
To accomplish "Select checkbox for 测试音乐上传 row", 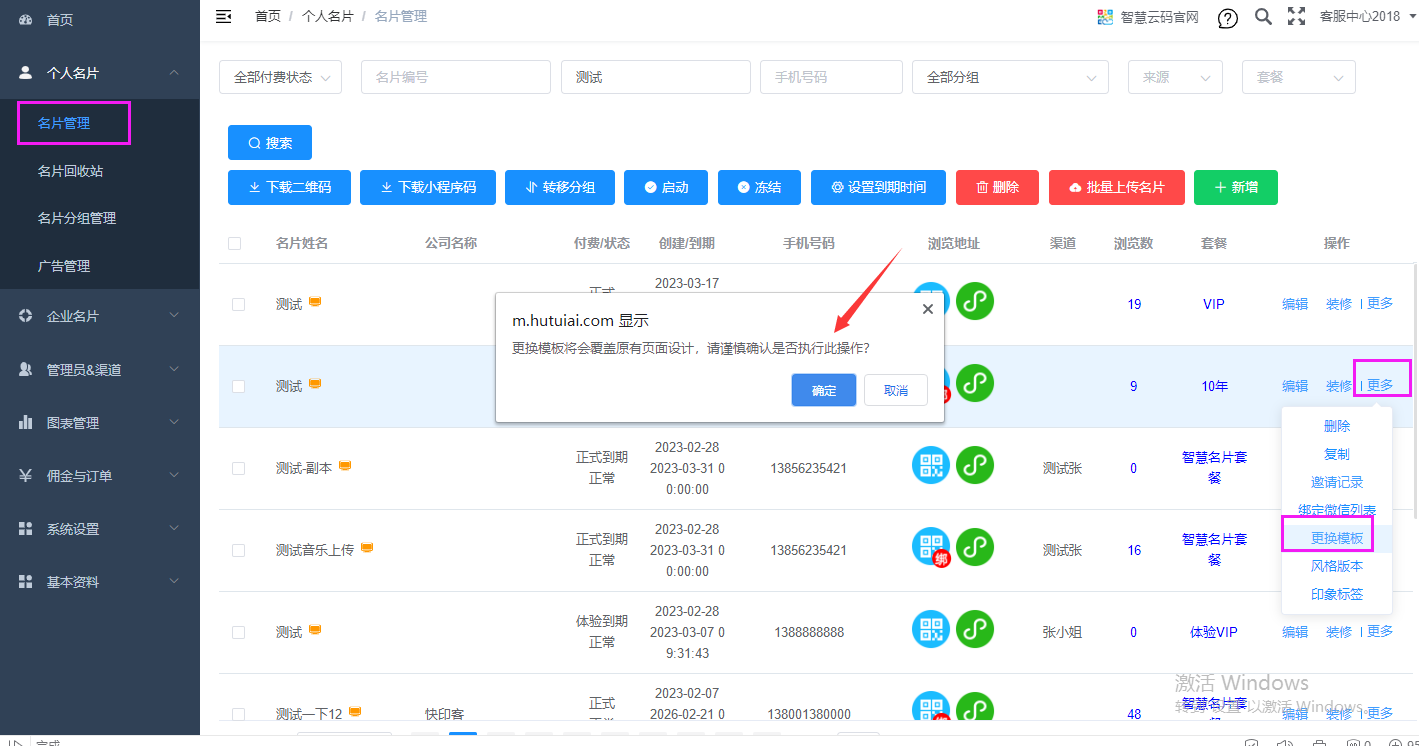I will pos(238,550).
